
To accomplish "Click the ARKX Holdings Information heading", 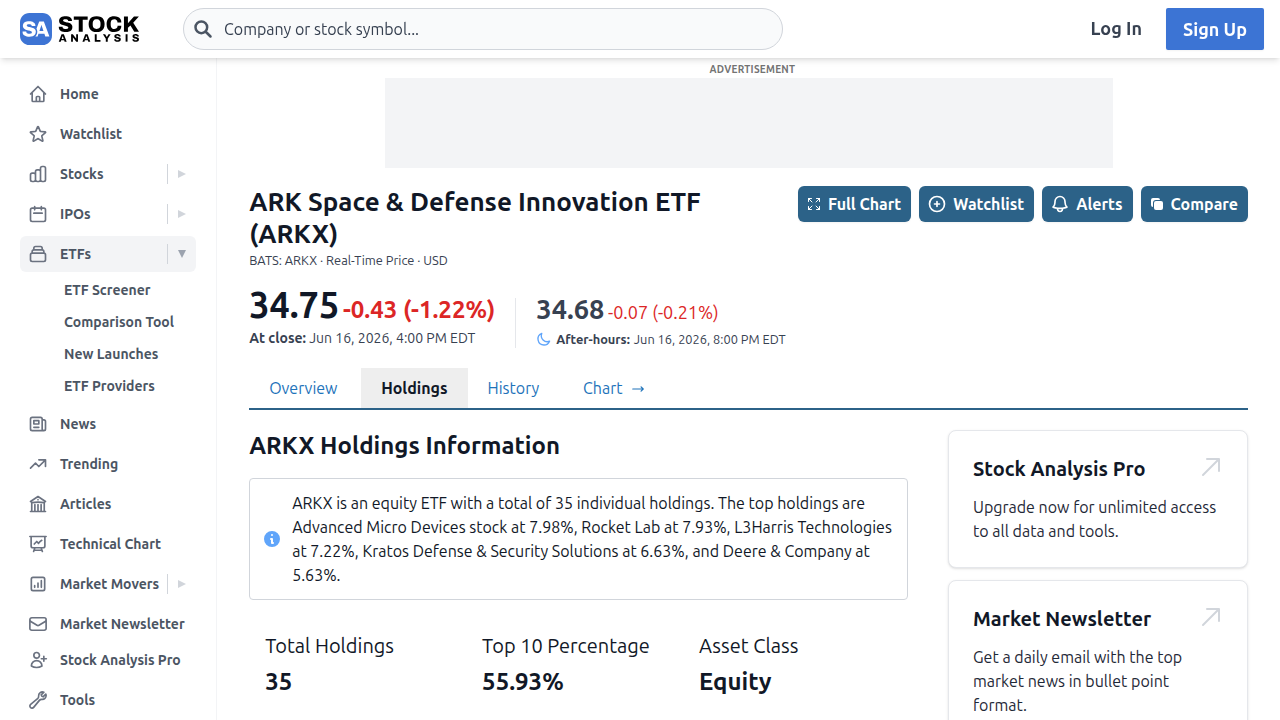I will coord(404,446).
